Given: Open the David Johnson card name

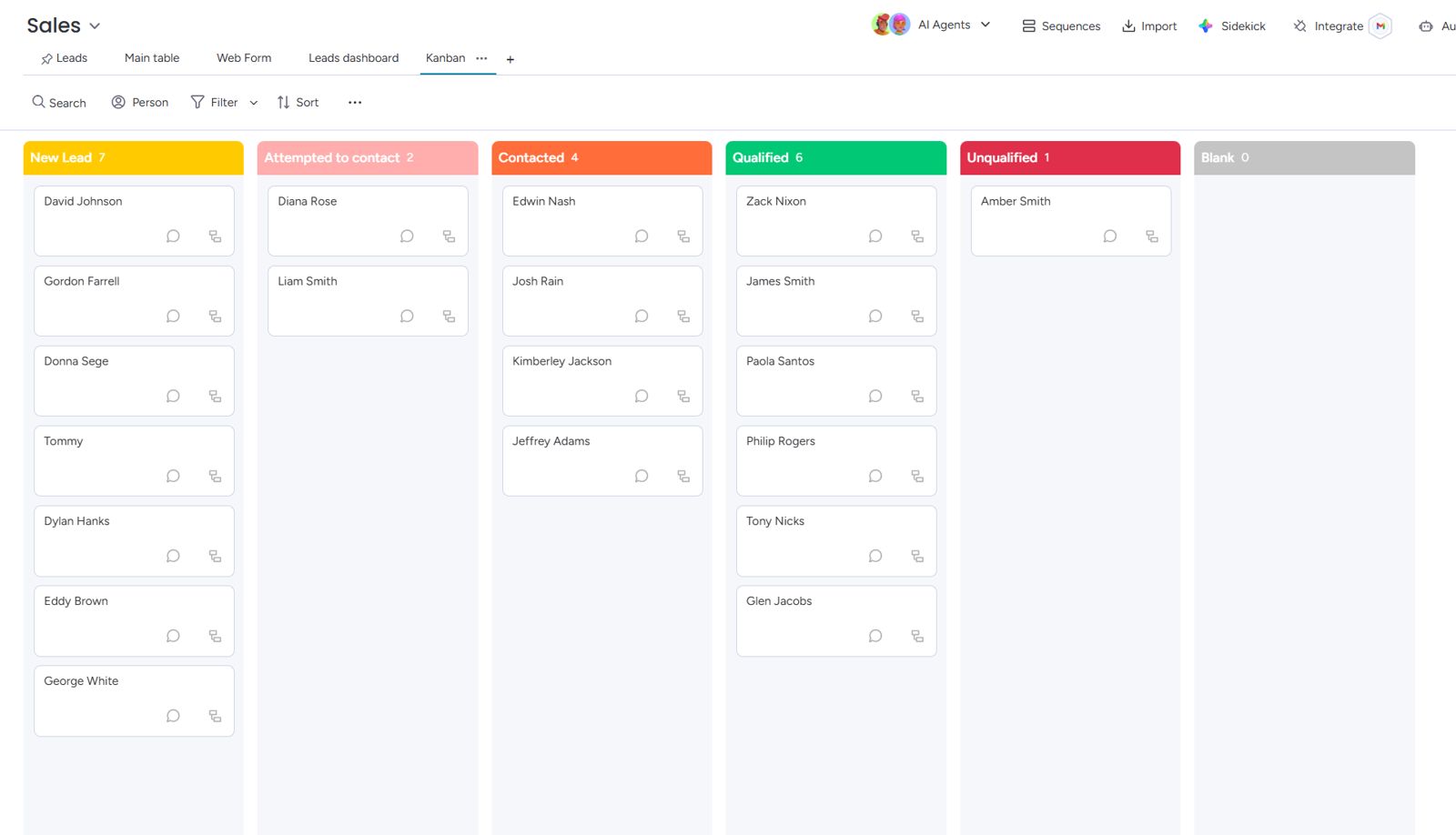Looking at the screenshot, I should pos(83,202).
